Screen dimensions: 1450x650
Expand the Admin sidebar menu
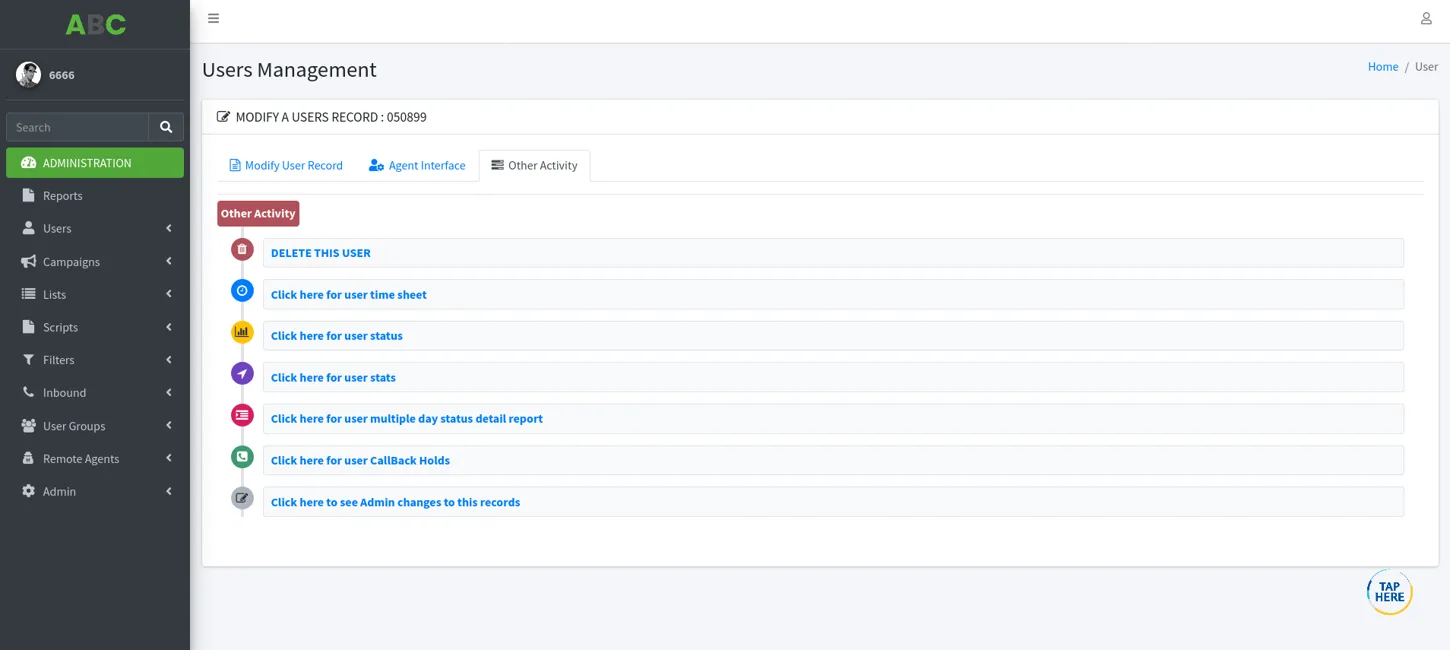[95, 492]
